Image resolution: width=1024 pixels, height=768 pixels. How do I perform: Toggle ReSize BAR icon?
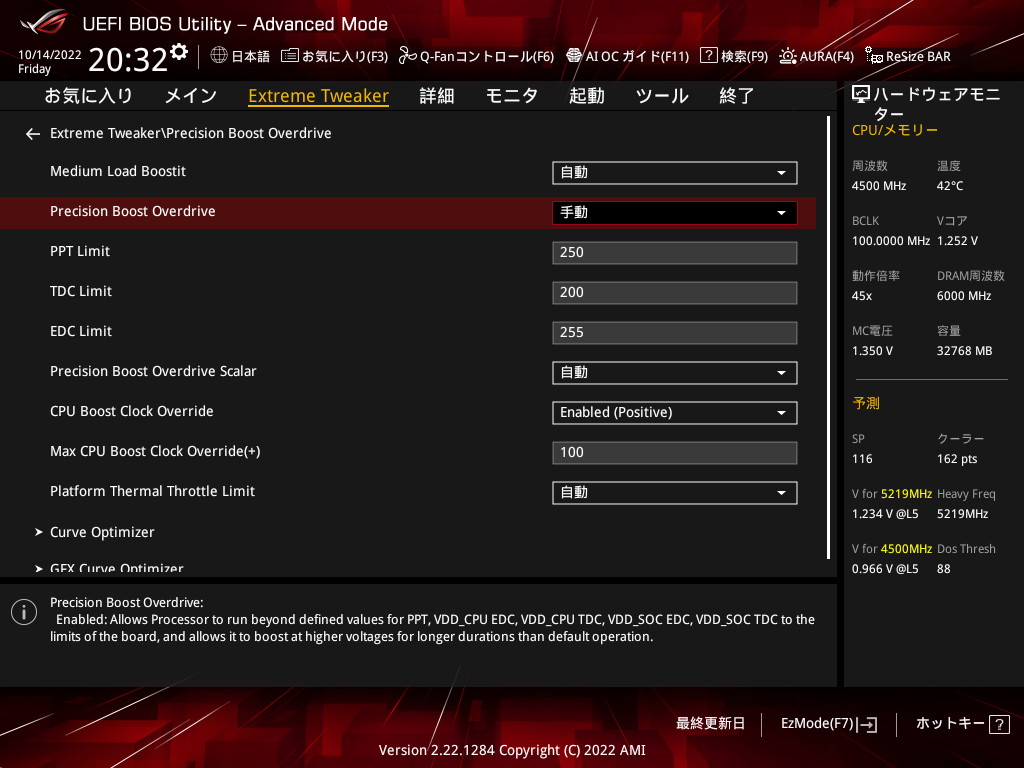click(874, 56)
